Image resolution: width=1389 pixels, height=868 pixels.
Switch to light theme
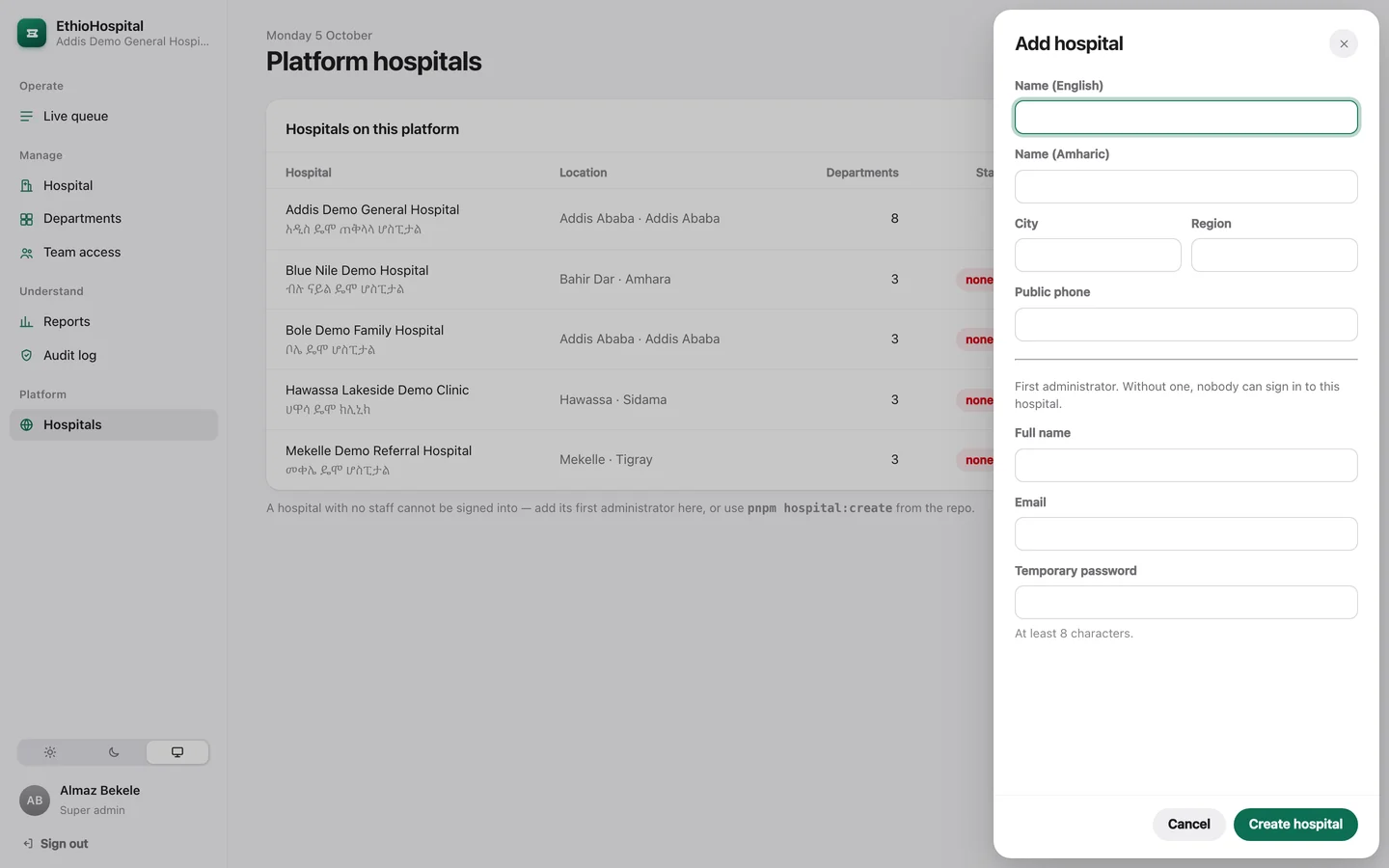tap(50, 752)
